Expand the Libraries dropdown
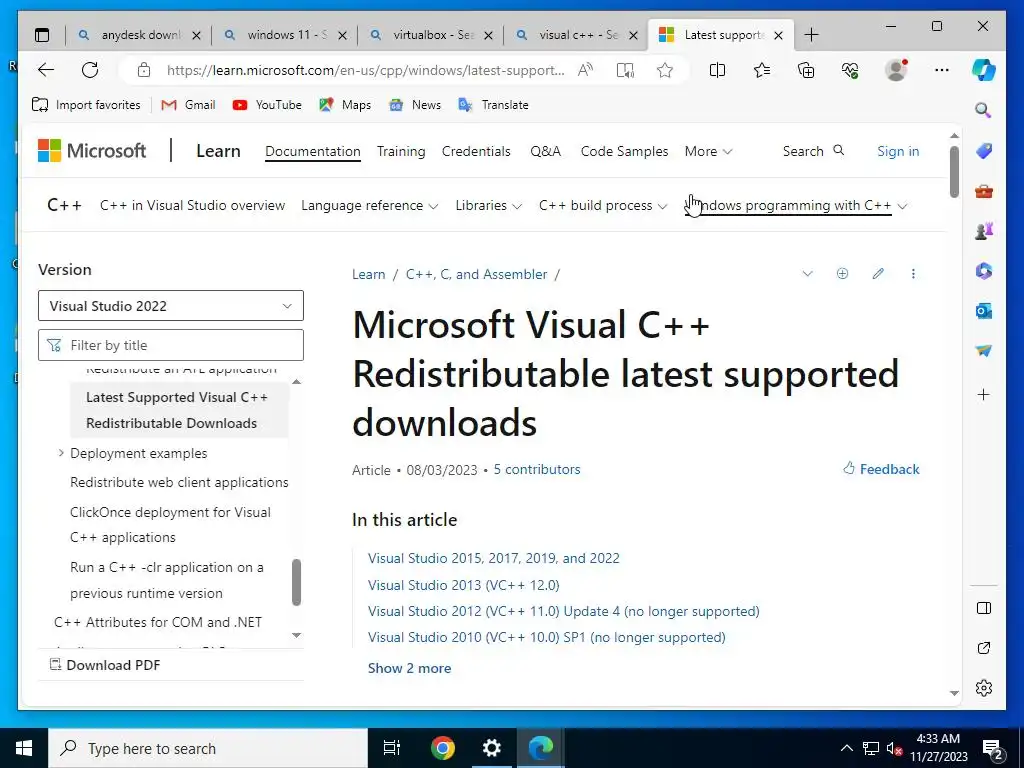Image resolution: width=1024 pixels, height=768 pixels. 488,206
